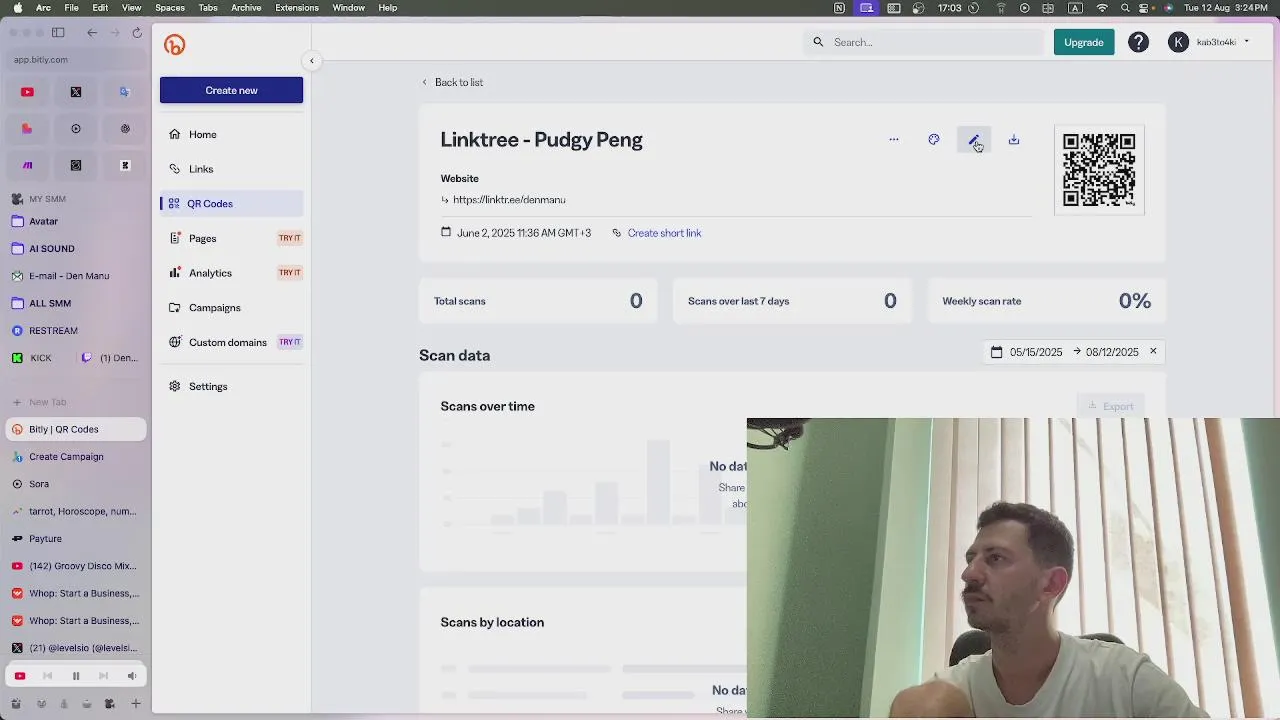
Task: Open the RESTREAM pinned tab
Action: [76, 330]
